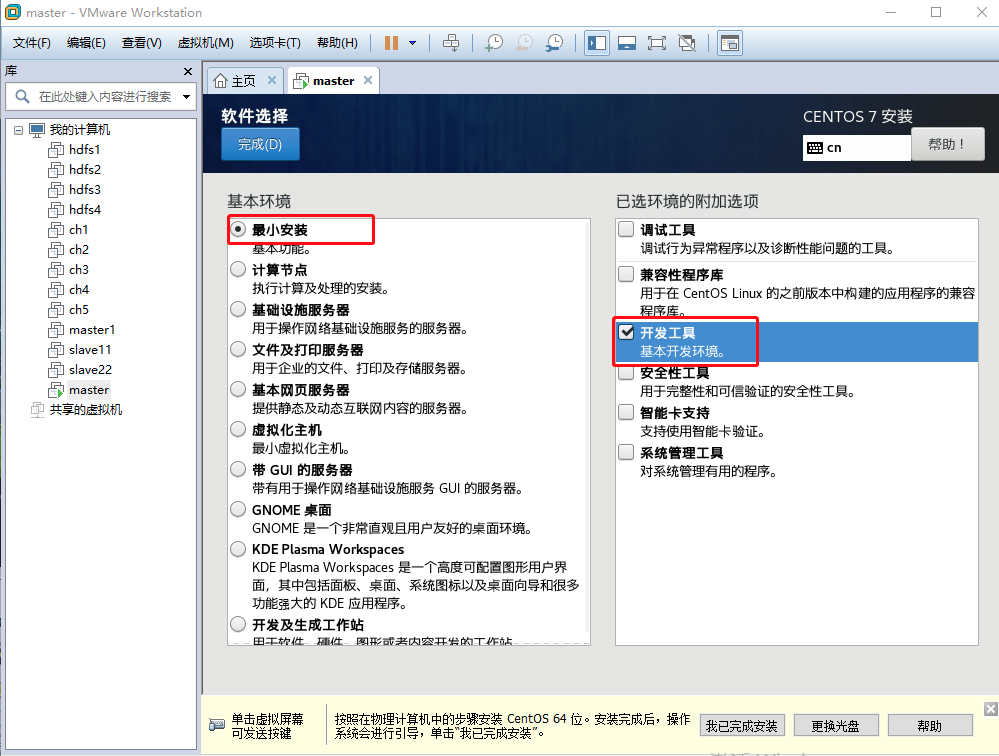The width and height of the screenshot is (999, 756).
Task: Enable the 调试工具 add-on
Action: click(x=625, y=229)
